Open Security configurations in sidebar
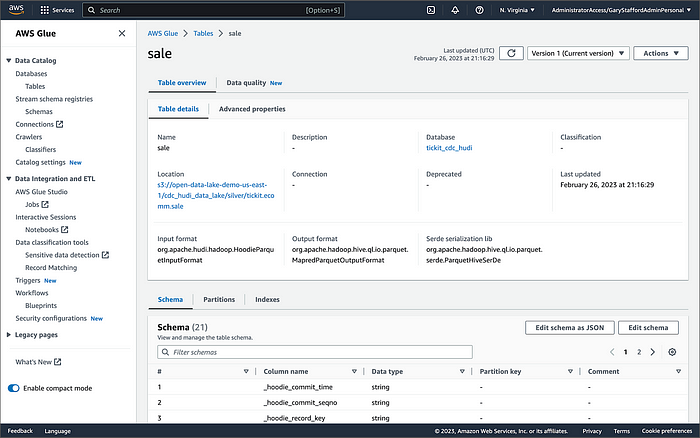Screen dimensions: 700x438 click(51, 318)
